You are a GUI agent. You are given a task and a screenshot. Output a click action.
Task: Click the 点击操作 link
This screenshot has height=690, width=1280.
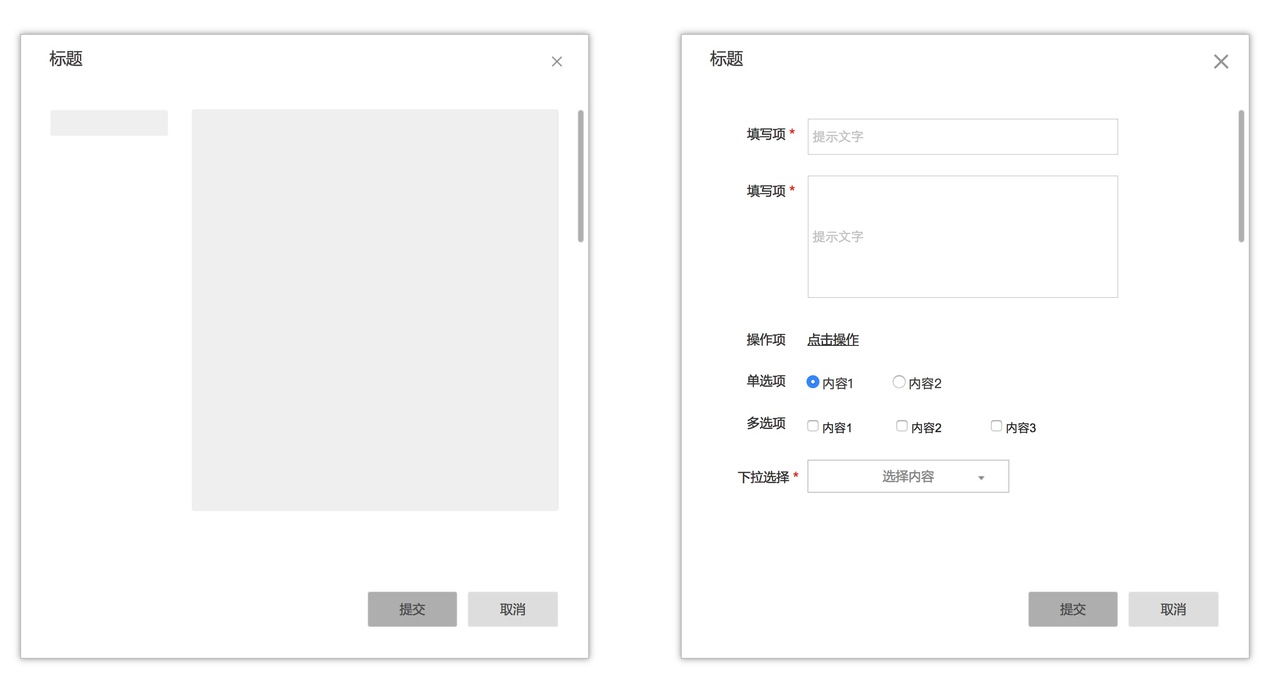(x=833, y=340)
